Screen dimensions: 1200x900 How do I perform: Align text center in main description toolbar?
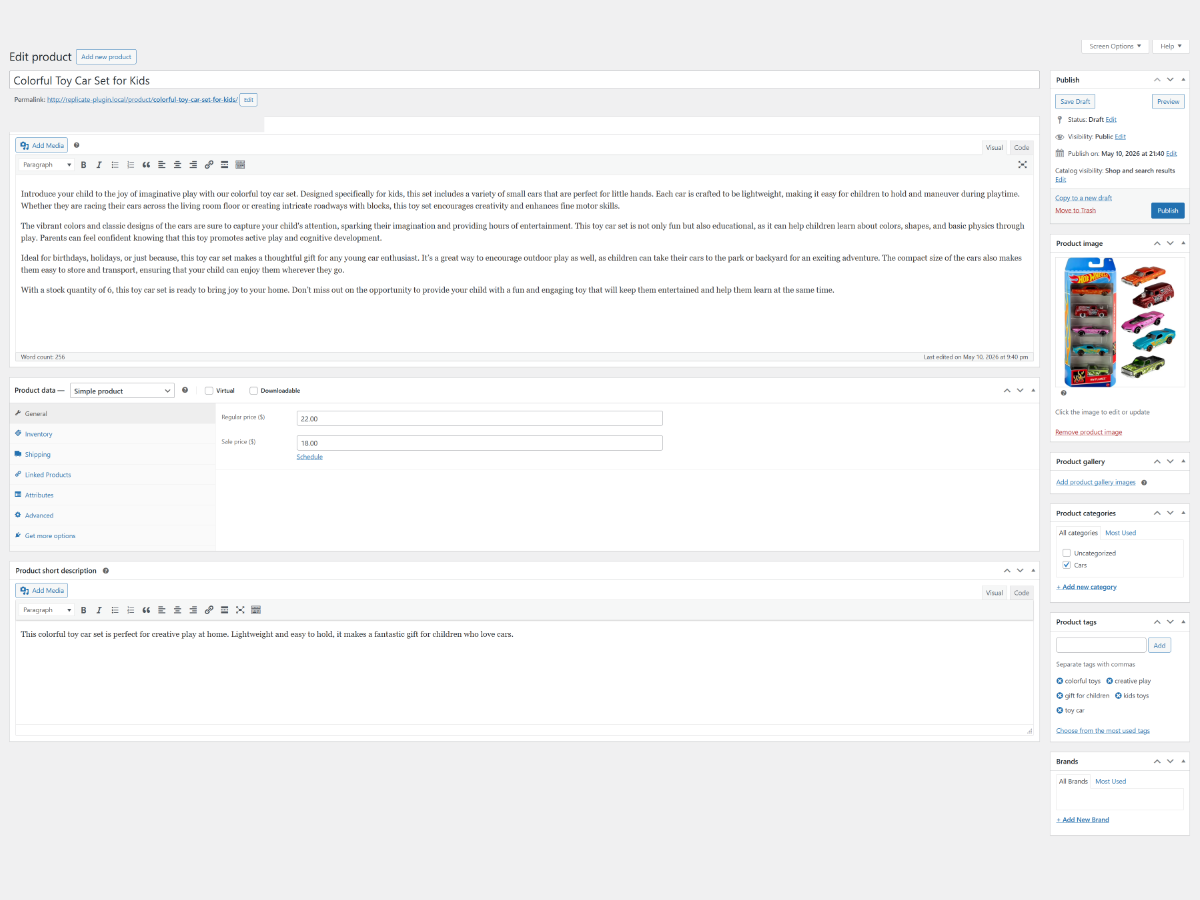pos(177,164)
